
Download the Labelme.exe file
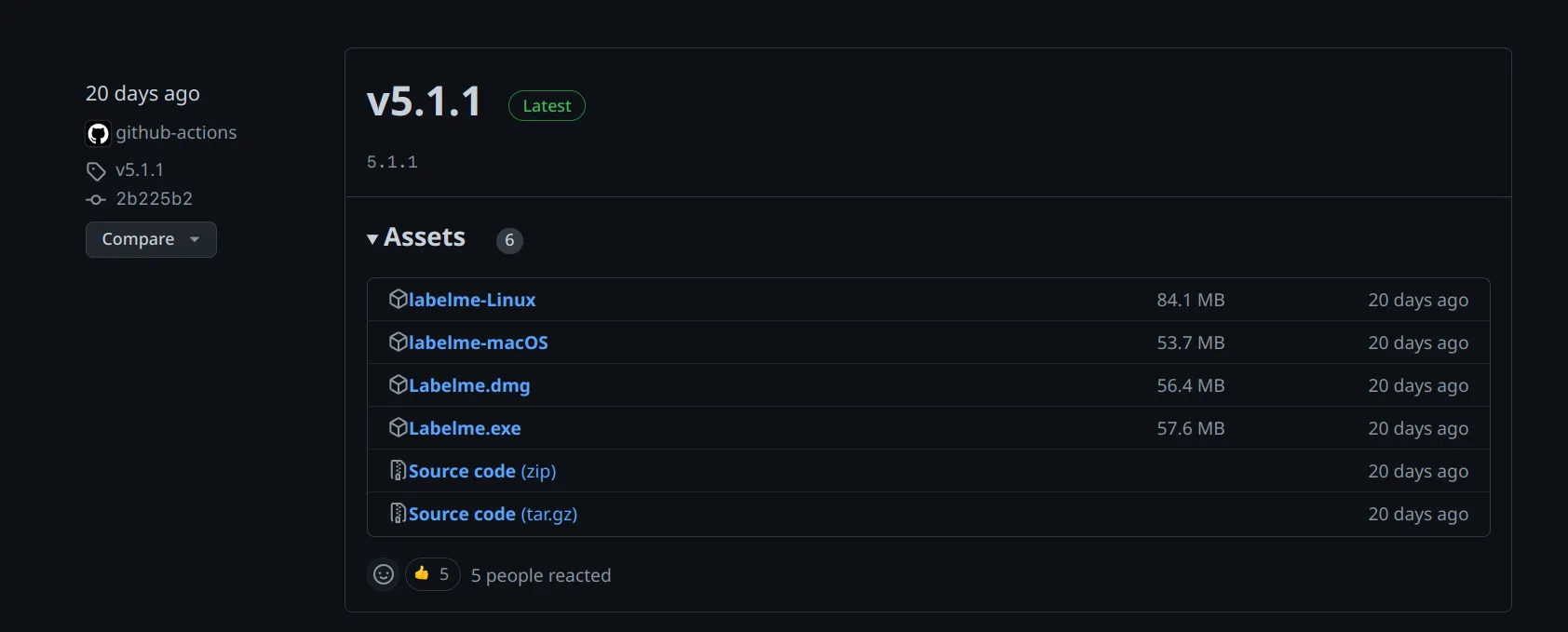point(465,428)
